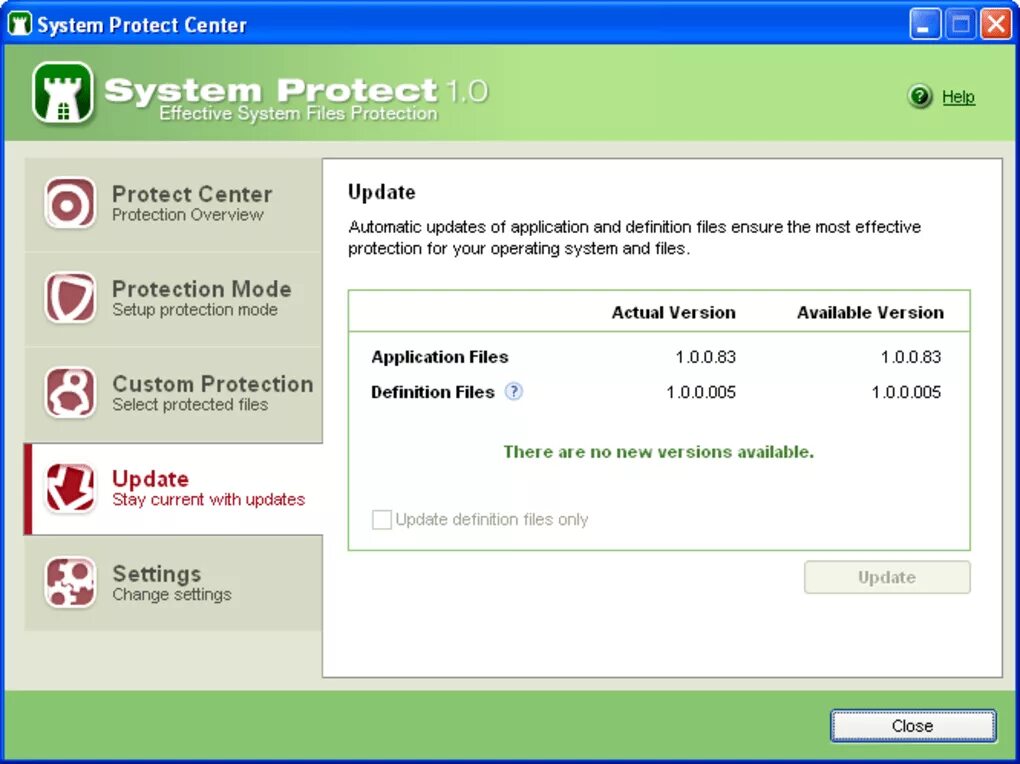This screenshot has height=764, width=1020.
Task: Click Definition Files actual version 1.0.0.005
Action: click(x=701, y=392)
